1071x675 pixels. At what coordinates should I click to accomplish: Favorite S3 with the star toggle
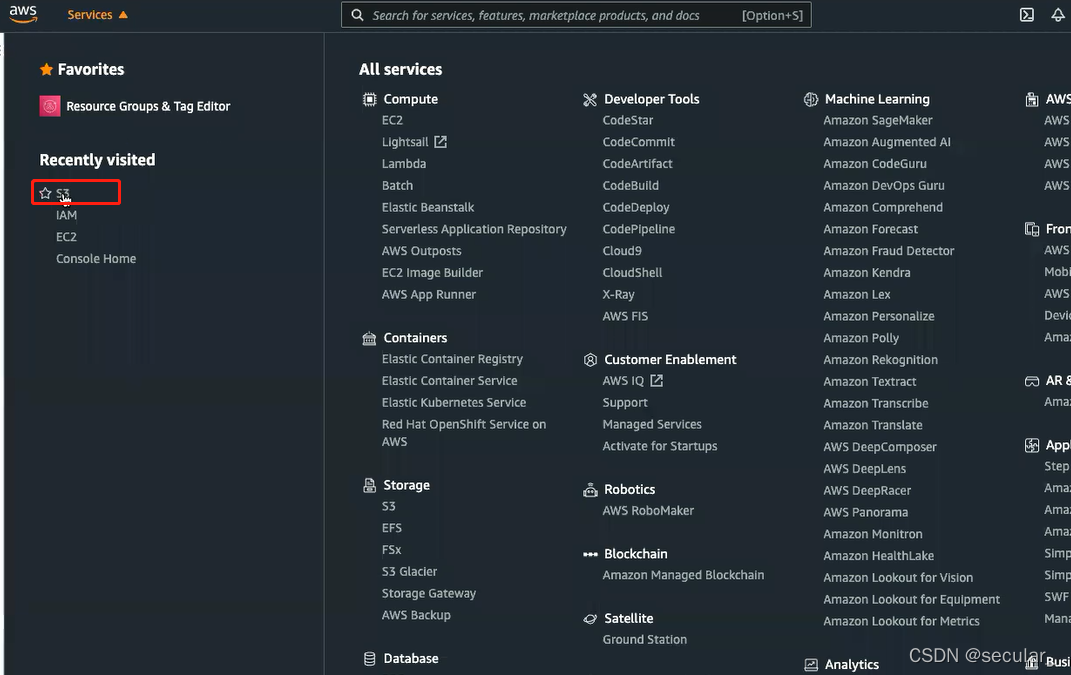[x=45, y=193]
